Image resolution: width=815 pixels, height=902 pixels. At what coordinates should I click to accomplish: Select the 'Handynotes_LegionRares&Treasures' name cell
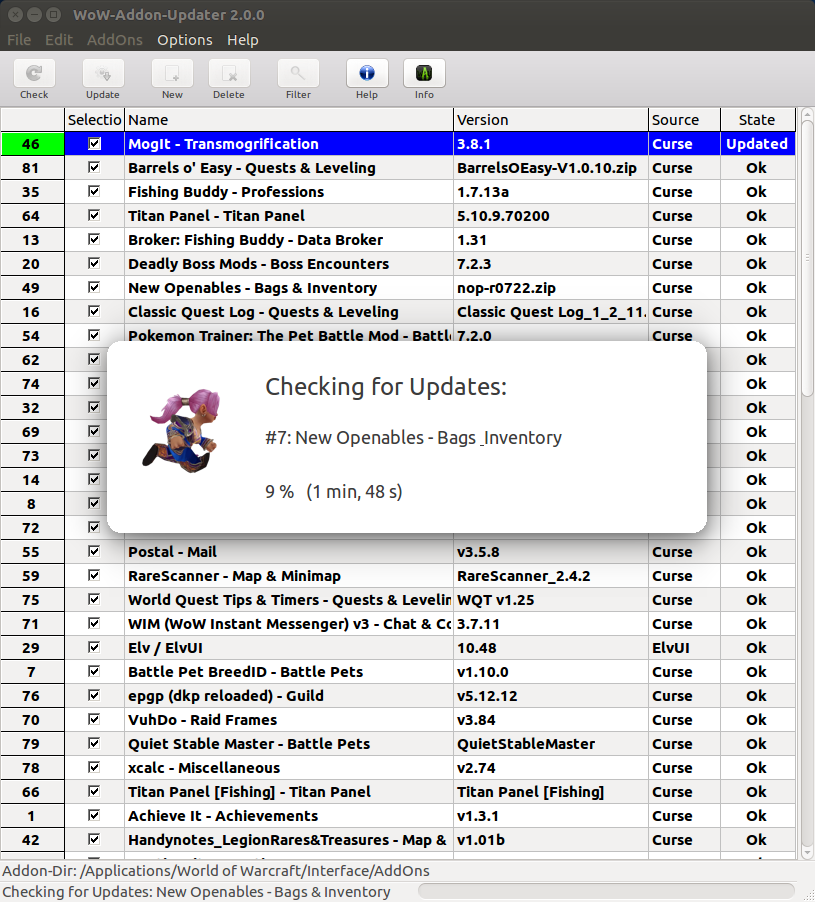tap(289, 840)
